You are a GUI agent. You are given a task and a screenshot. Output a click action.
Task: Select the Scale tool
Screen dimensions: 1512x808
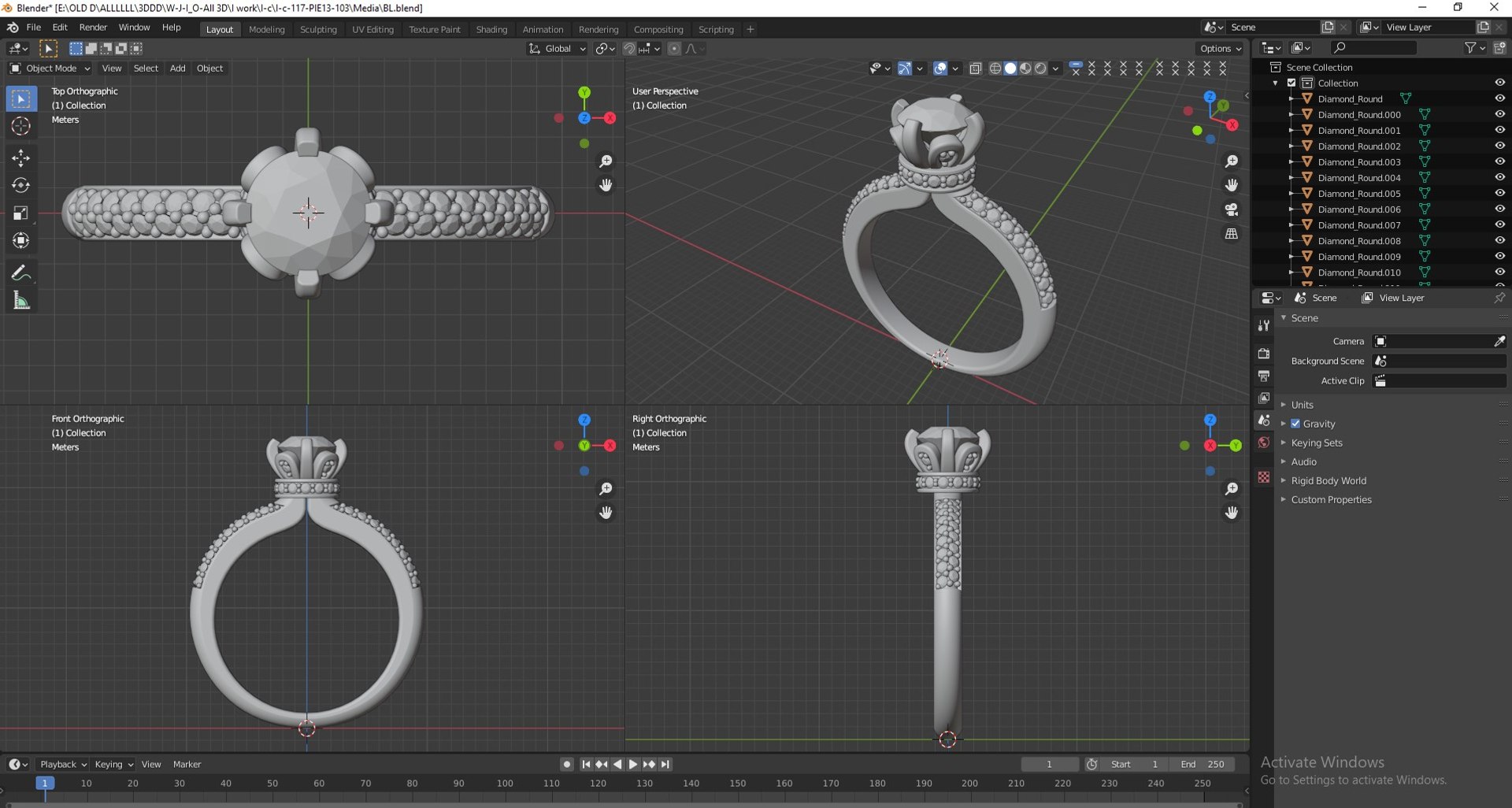(x=21, y=213)
